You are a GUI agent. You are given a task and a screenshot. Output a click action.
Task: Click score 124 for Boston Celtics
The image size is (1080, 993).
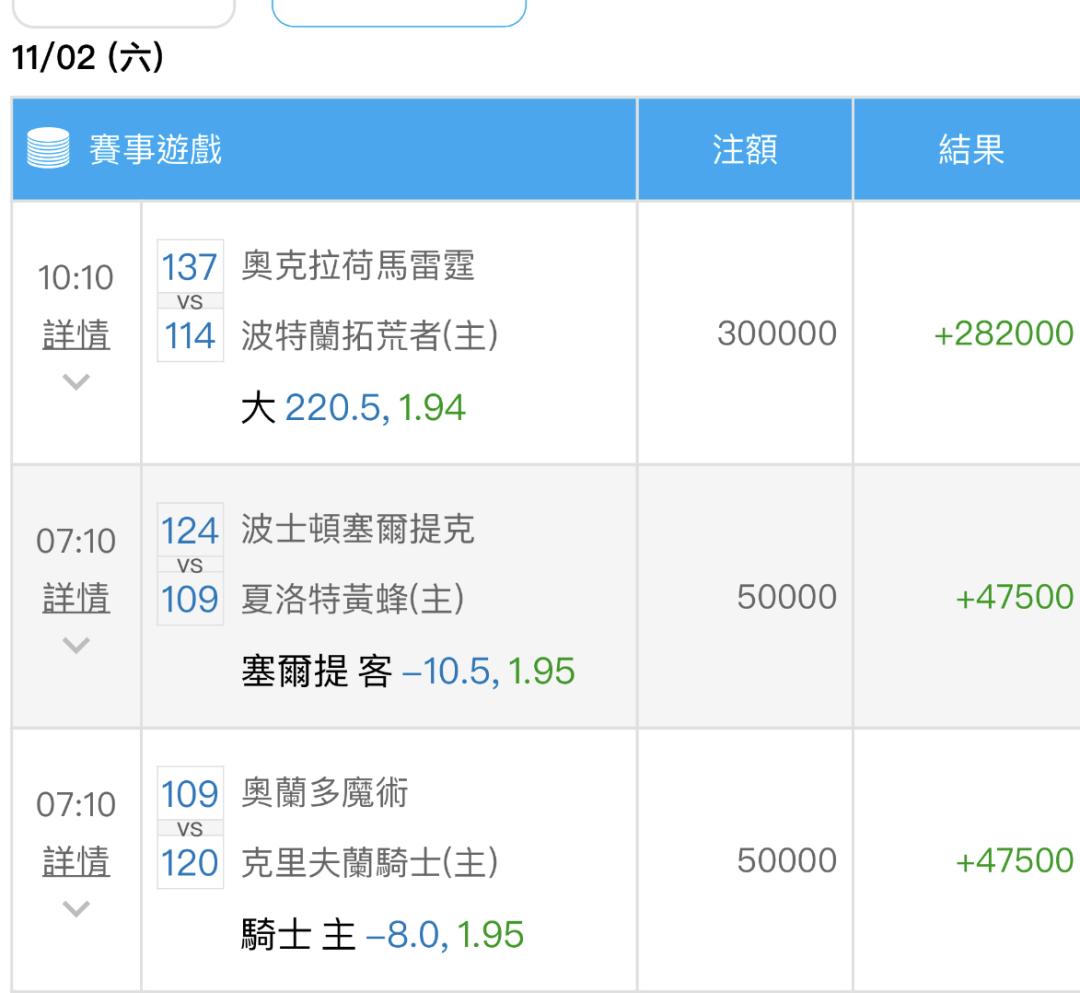pyautogui.click(x=190, y=530)
